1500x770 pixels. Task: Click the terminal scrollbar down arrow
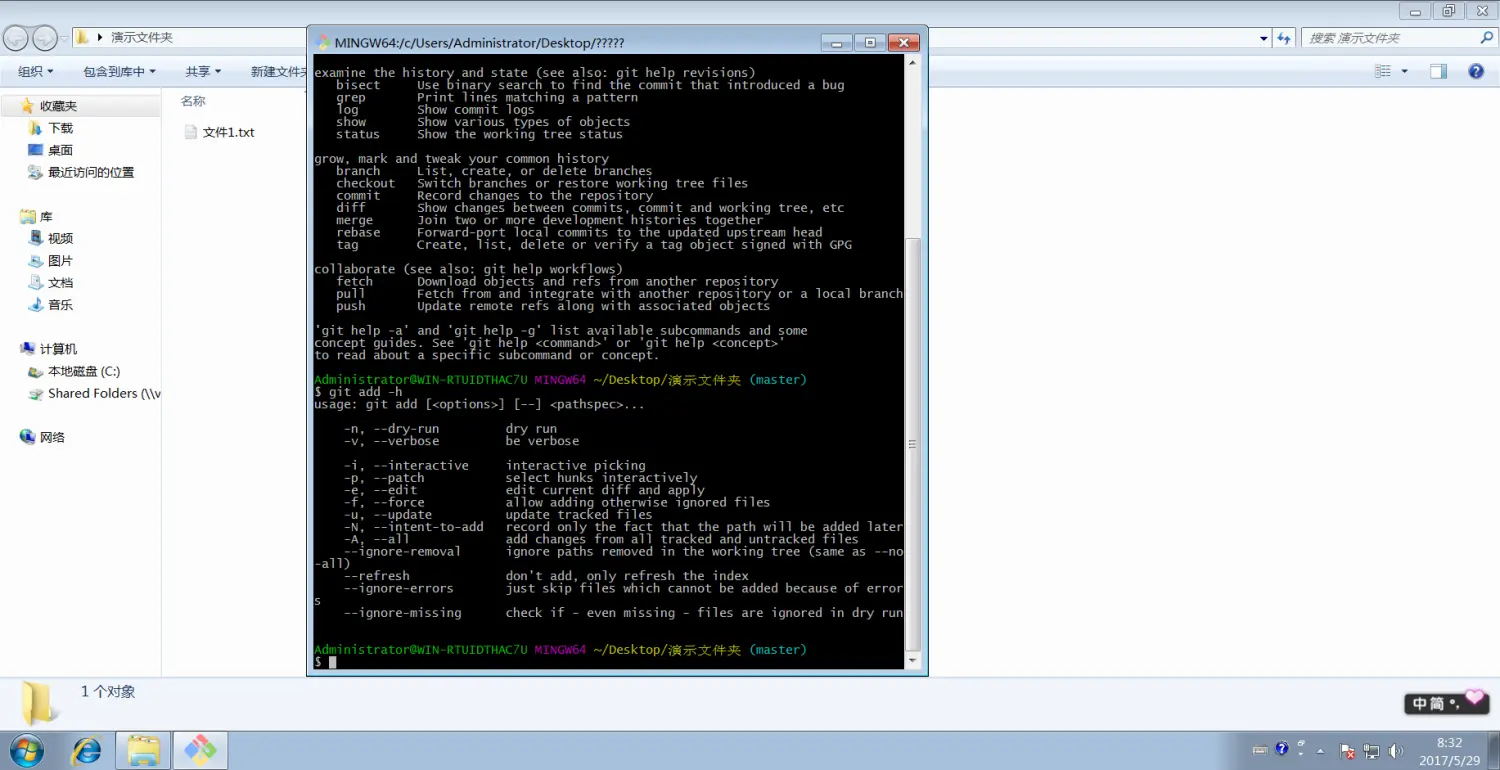click(912, 661)
